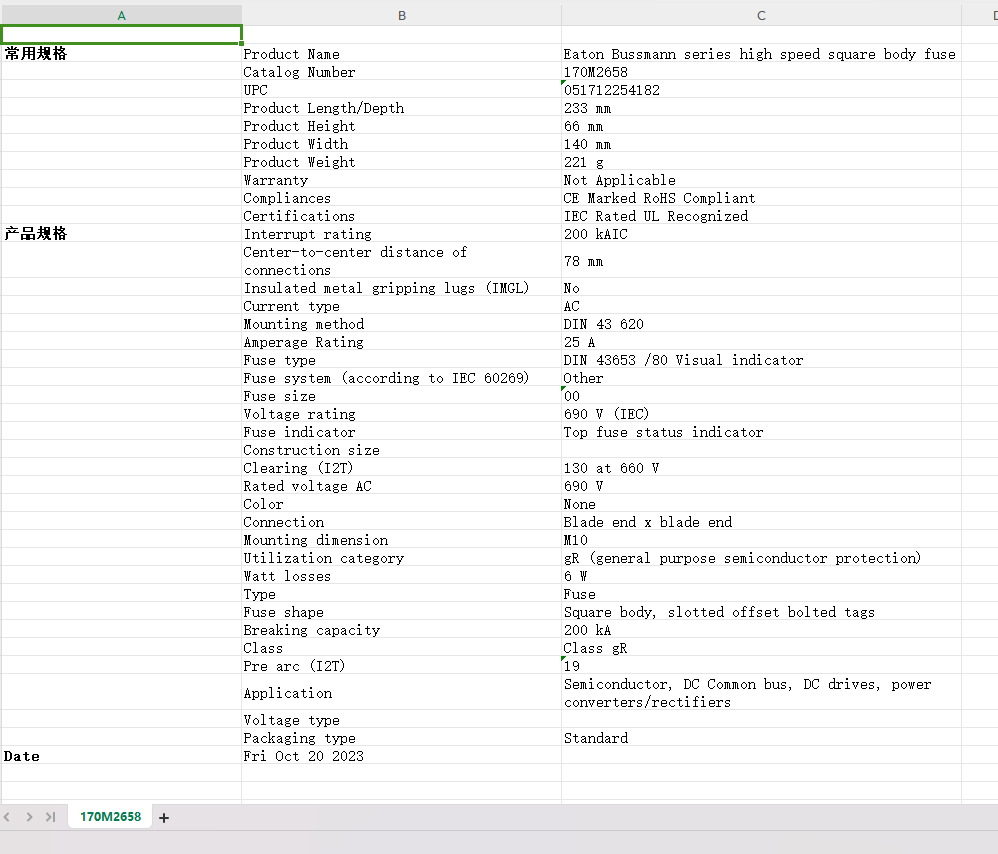Select the 'Fri Oct 20 2023' cell

point(402,755)
